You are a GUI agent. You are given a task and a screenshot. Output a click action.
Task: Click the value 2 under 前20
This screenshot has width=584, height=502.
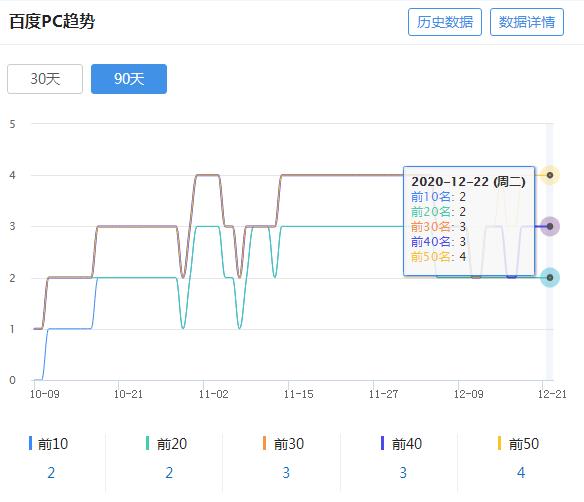point(169,473)
